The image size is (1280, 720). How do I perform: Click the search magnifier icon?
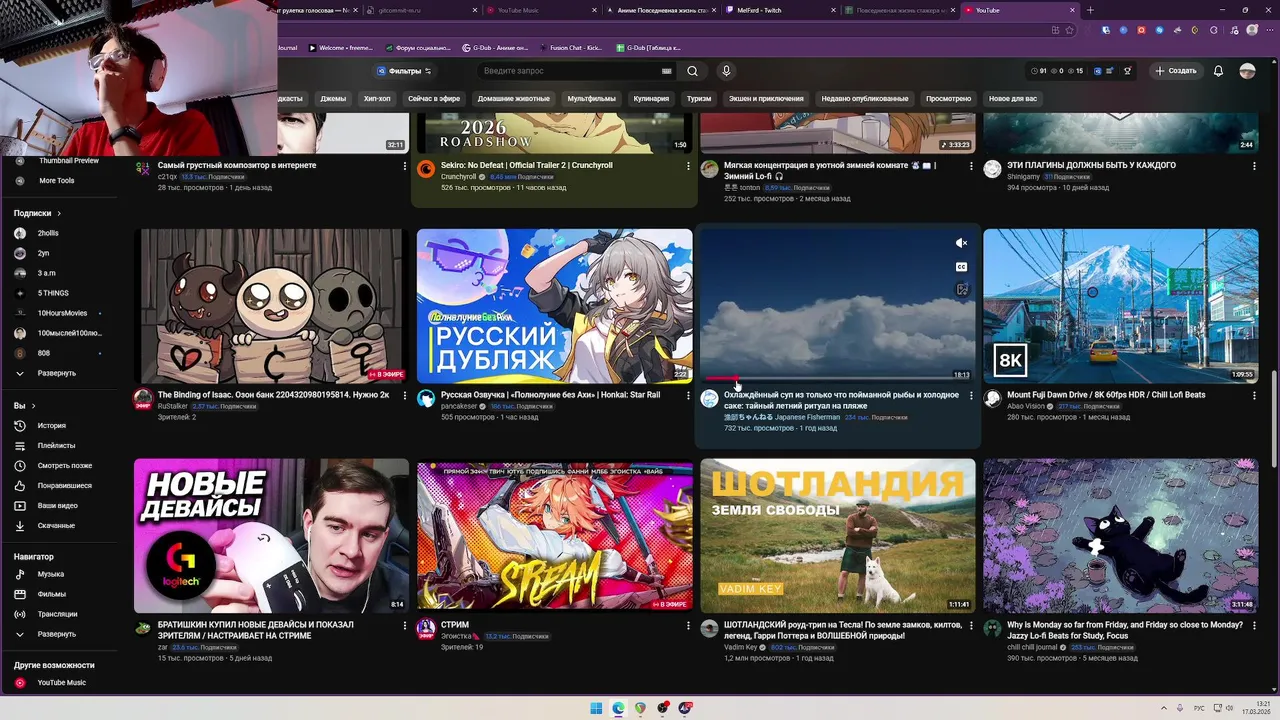692,71
